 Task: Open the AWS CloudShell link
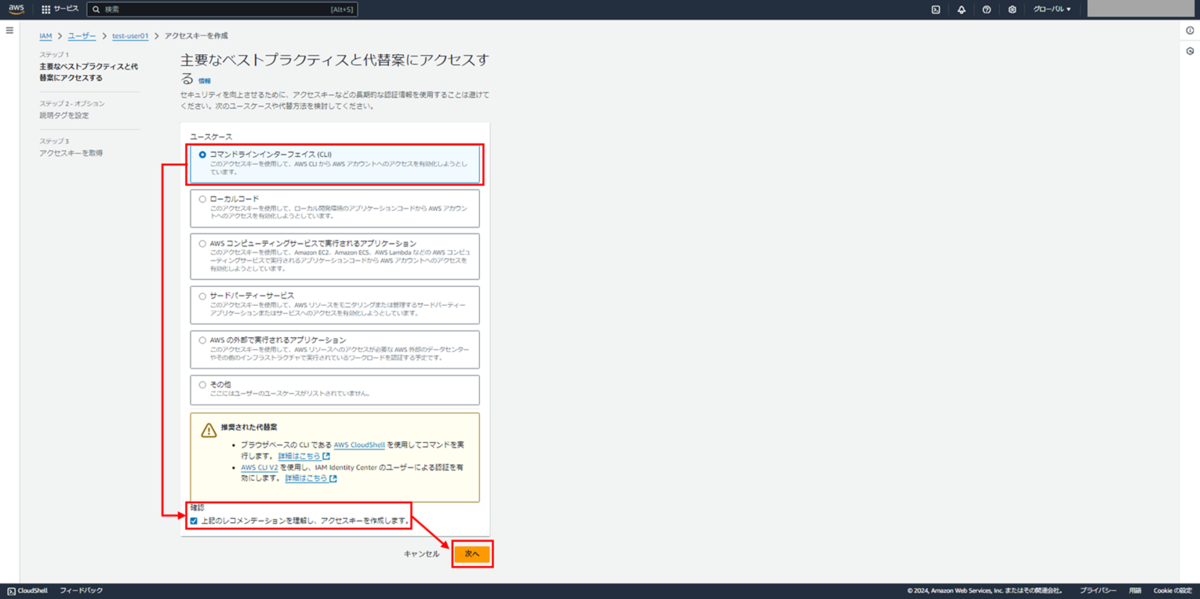(x=360, y=444)
